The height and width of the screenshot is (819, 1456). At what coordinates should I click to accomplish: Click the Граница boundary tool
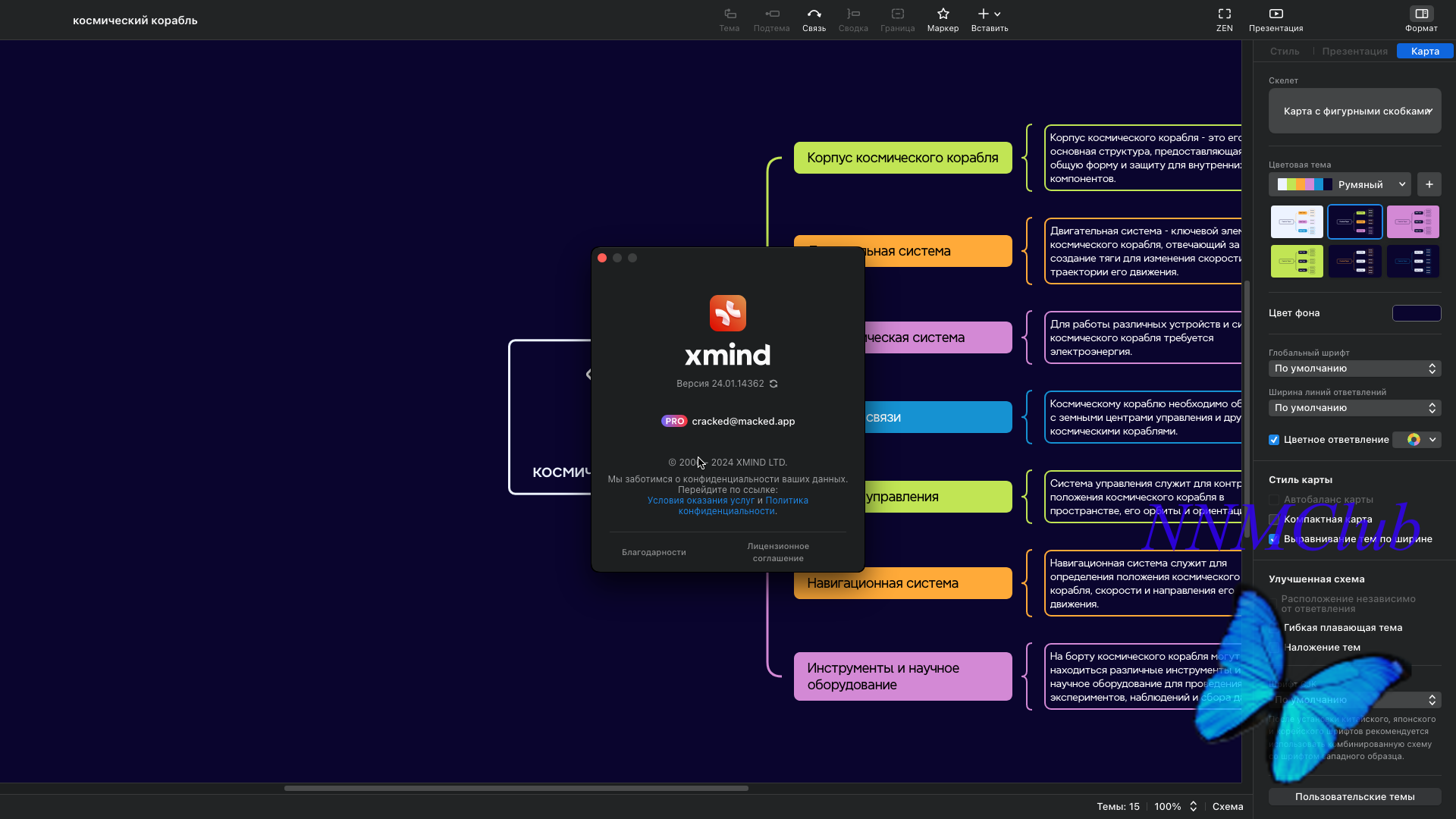[897, 20]
